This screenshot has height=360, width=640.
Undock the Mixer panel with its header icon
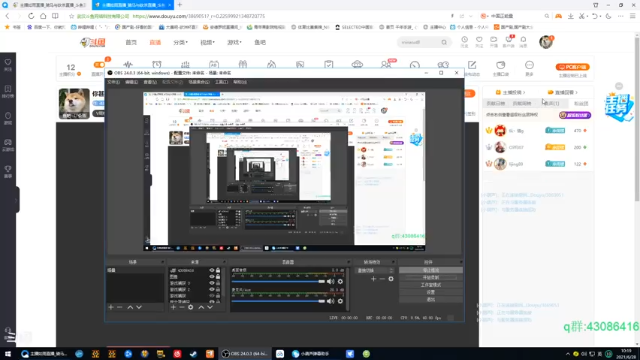coord(349,262)
